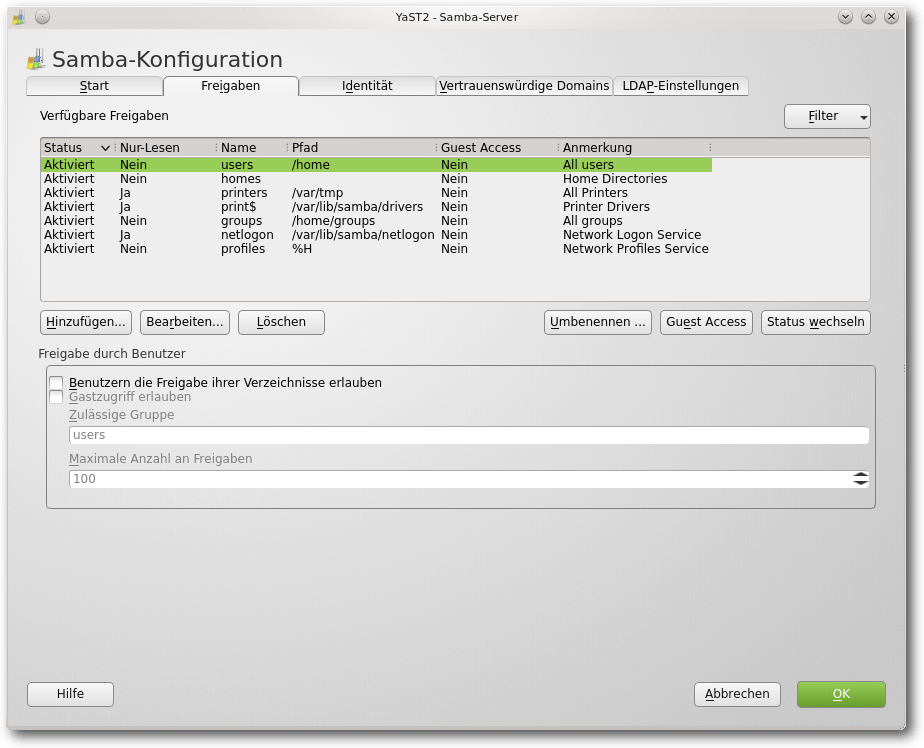Open the Identität tab

point(367,86)
